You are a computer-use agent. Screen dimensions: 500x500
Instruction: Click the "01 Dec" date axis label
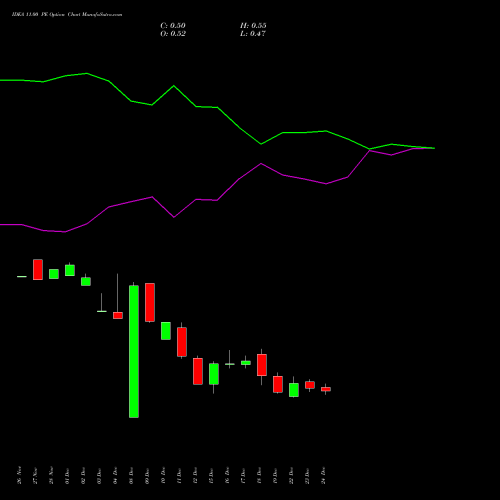pos(67,476)
